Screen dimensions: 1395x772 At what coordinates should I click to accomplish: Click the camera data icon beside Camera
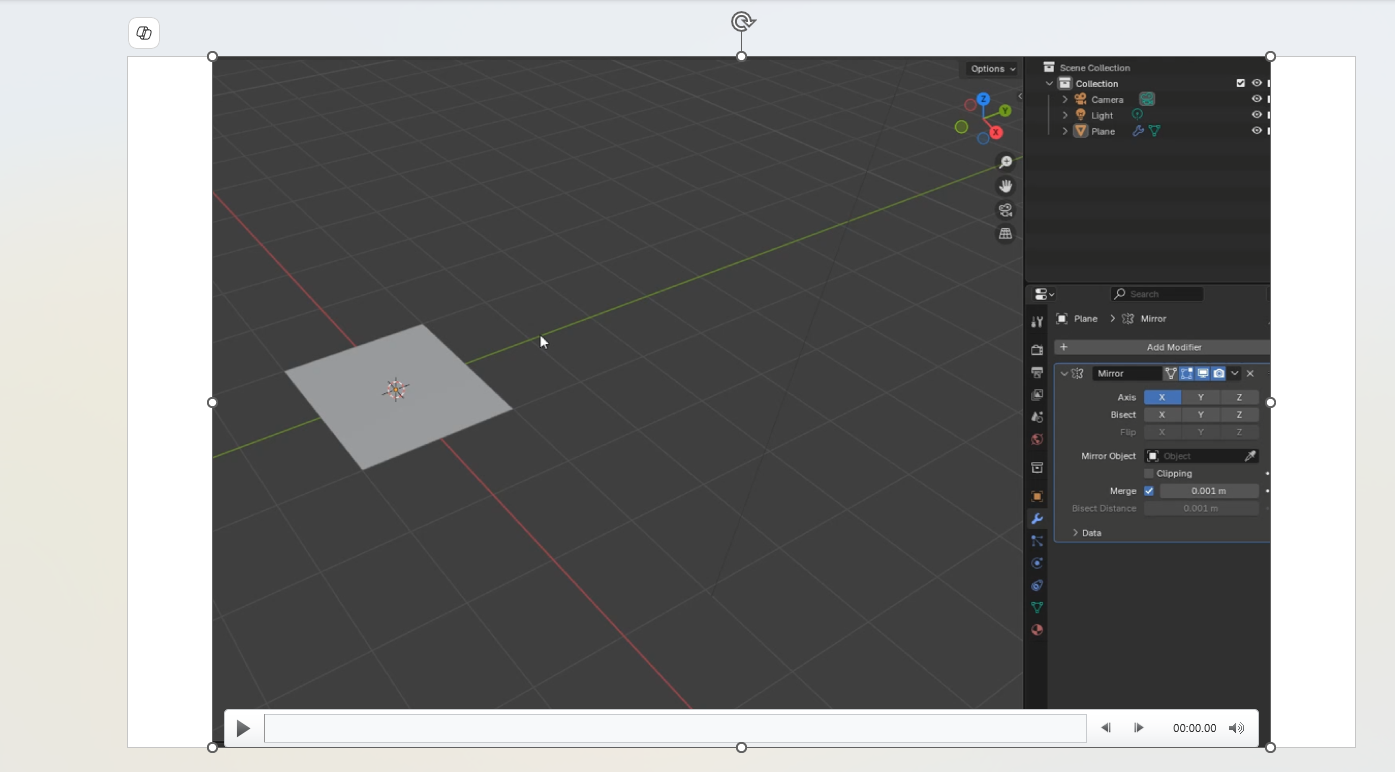(x=1147, y=99)
